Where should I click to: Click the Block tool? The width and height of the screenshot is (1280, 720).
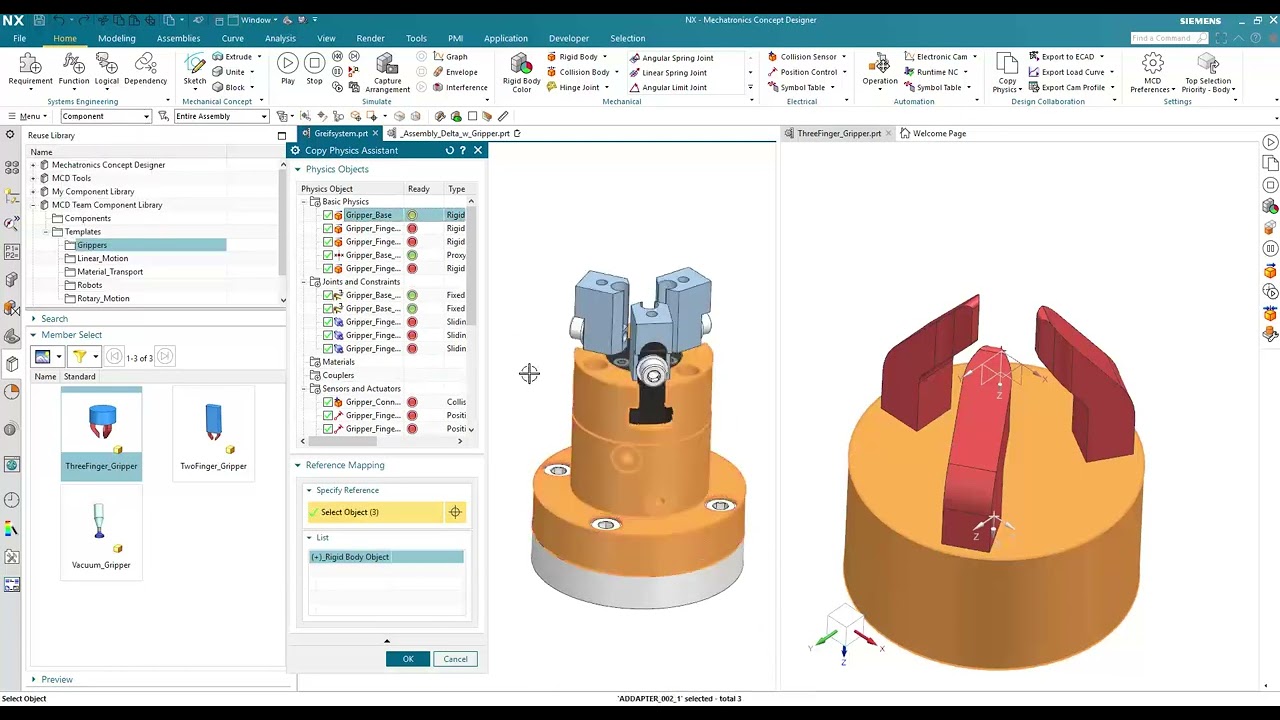pyautogui.click(x=229, y=87)
